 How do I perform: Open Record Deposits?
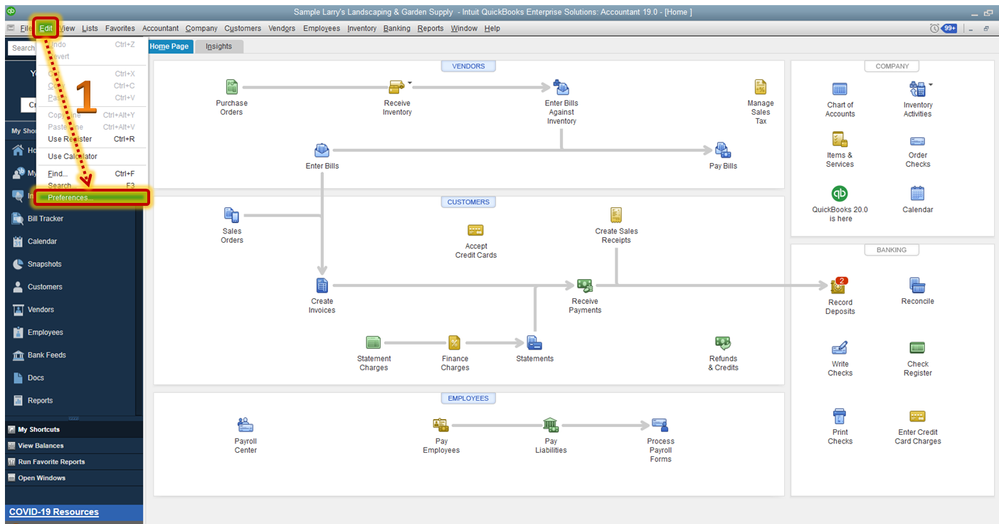(839, 286)
